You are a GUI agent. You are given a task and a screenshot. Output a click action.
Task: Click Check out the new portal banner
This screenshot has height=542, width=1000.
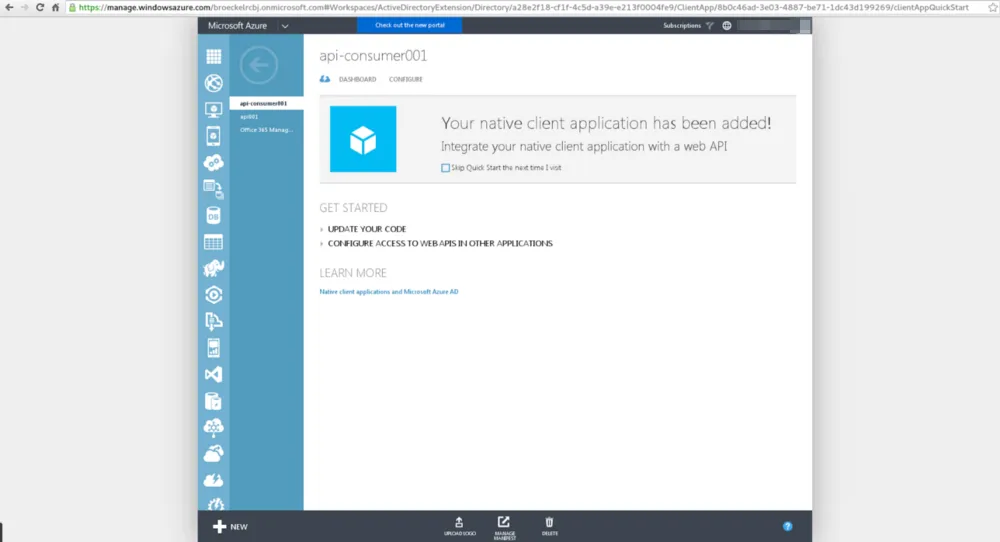(409, 26)
